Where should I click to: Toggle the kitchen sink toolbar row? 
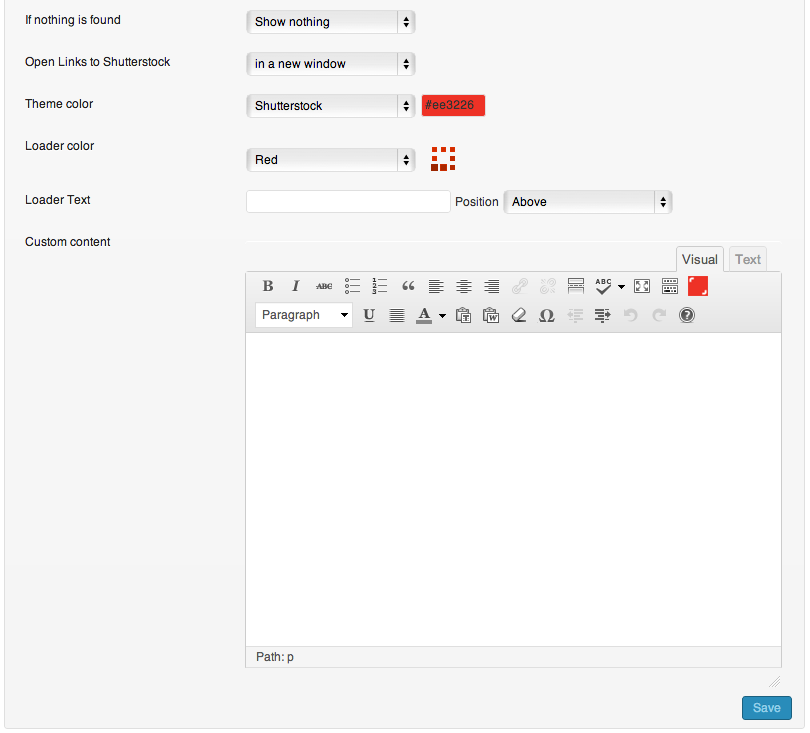670,286
